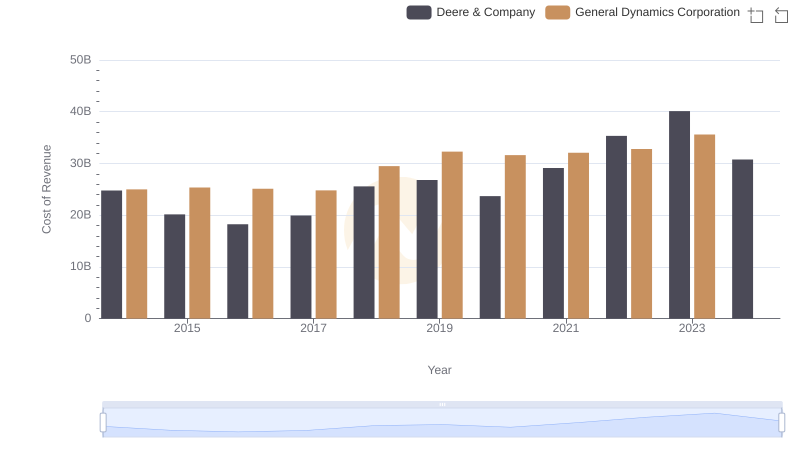
Task: Click the 2016 Deere & Company bar
Action: (238, 271)
